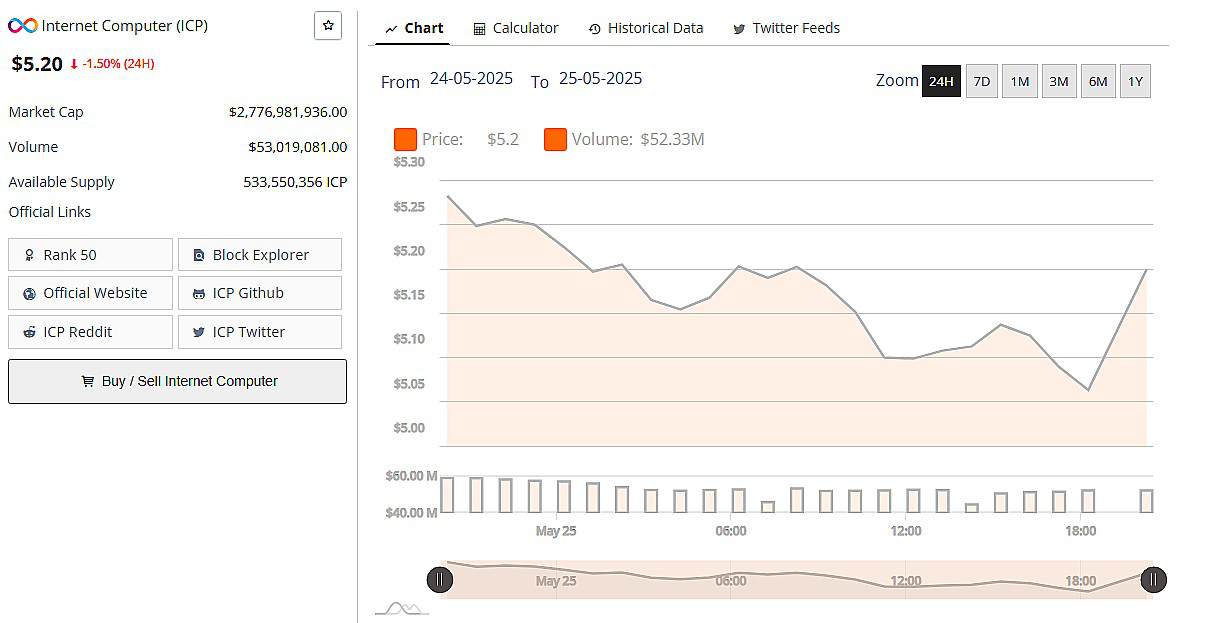Click the last volume bar on the right

1146,501
